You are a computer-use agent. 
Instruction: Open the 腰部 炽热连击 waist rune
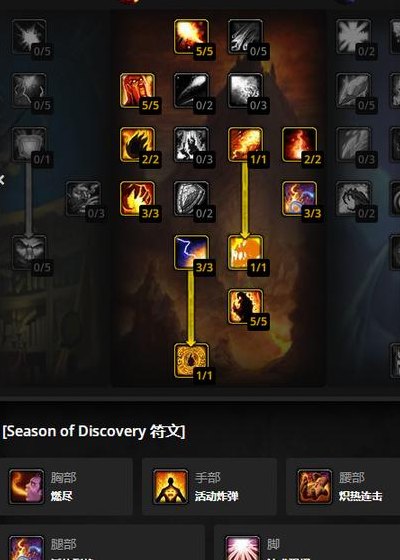click(x=343, y=487)
